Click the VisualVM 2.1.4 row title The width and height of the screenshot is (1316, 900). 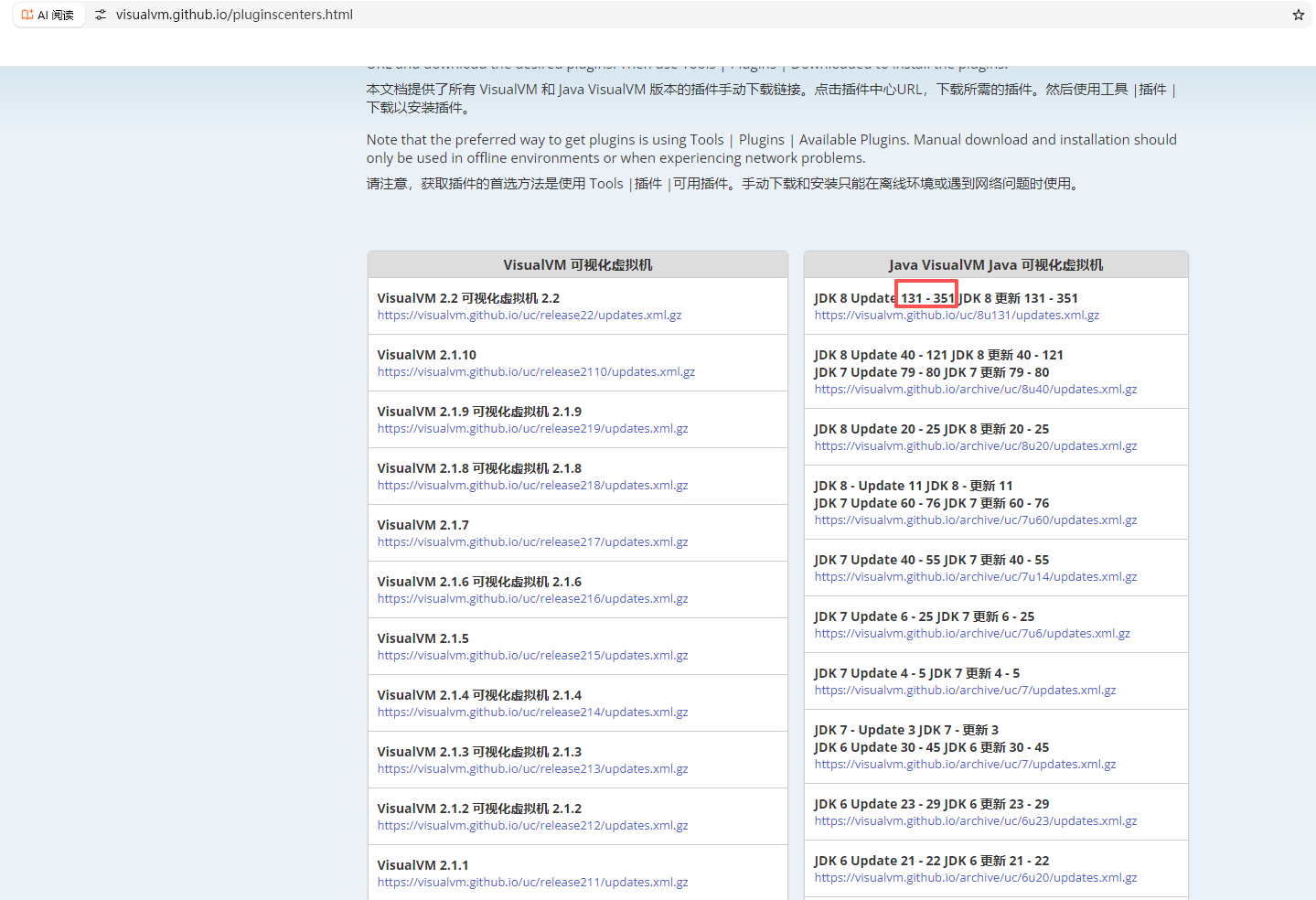[x=479, y=695]
